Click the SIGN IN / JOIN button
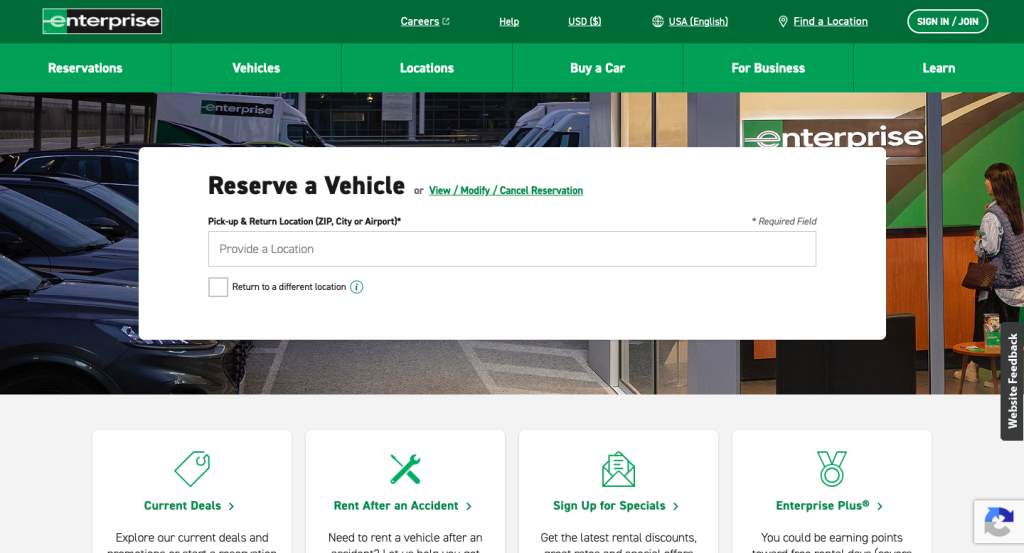Screen dimensions: 1024x553 948,22
